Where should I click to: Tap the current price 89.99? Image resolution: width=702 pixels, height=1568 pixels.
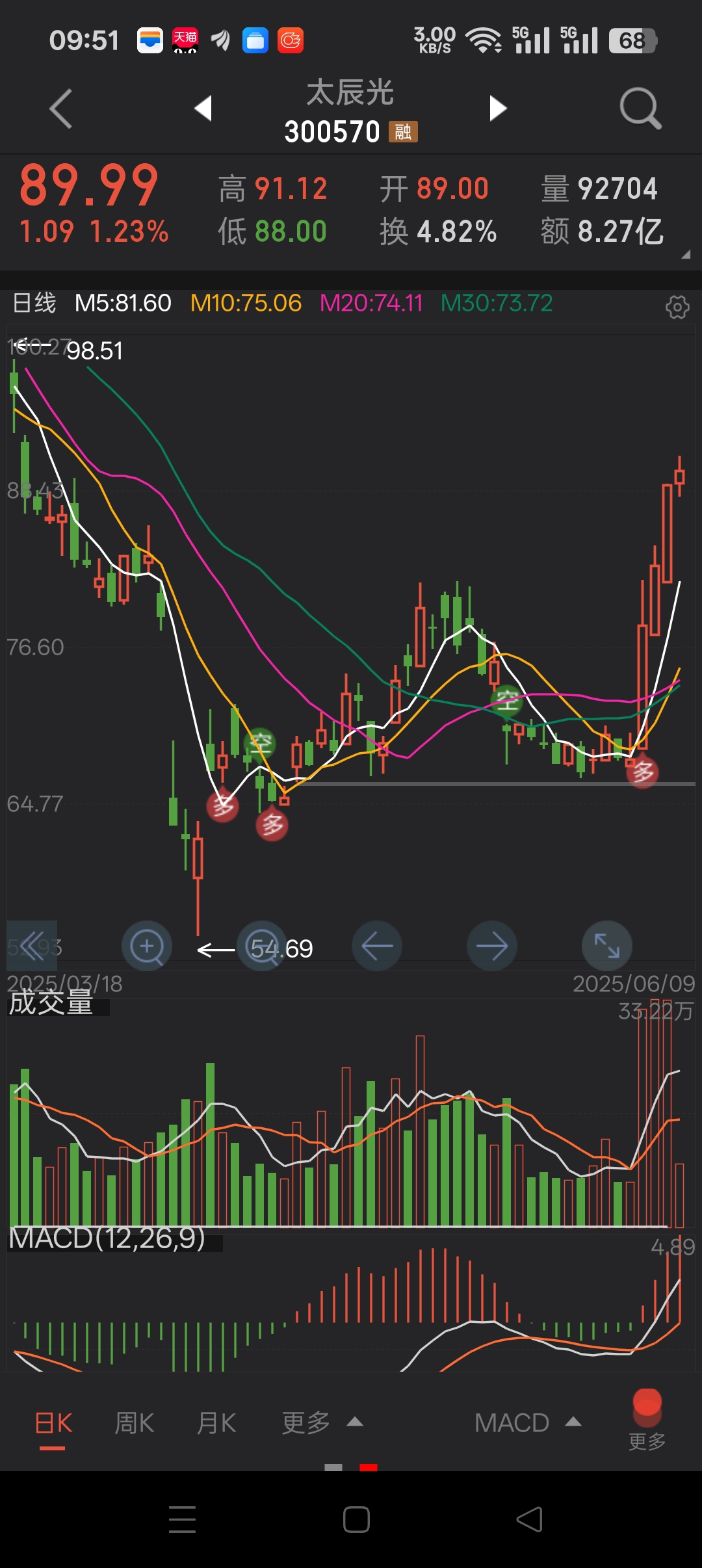[x=89, y=185]
